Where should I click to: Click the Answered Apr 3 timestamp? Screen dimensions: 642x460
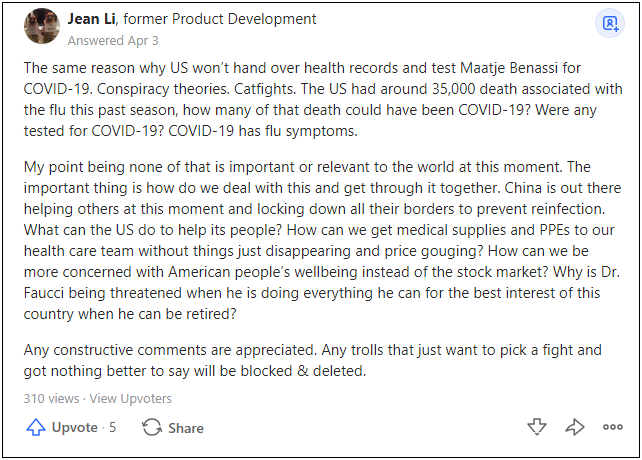[113, 41]
